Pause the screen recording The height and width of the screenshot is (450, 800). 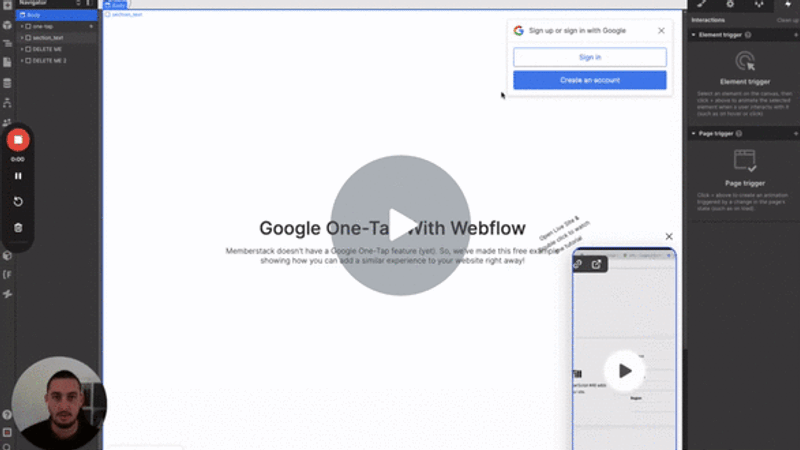tap(18, 176)
